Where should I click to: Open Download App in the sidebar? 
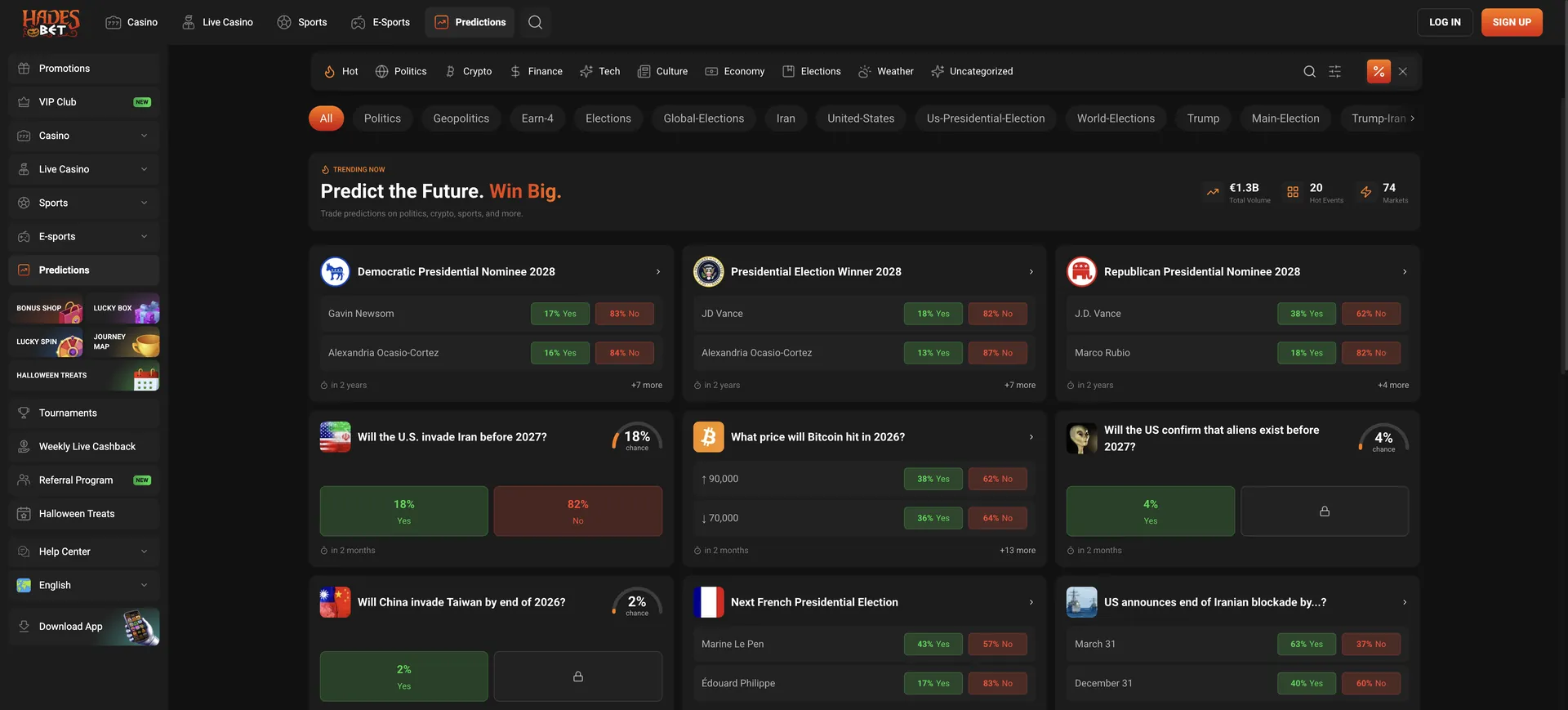[84, 627]
